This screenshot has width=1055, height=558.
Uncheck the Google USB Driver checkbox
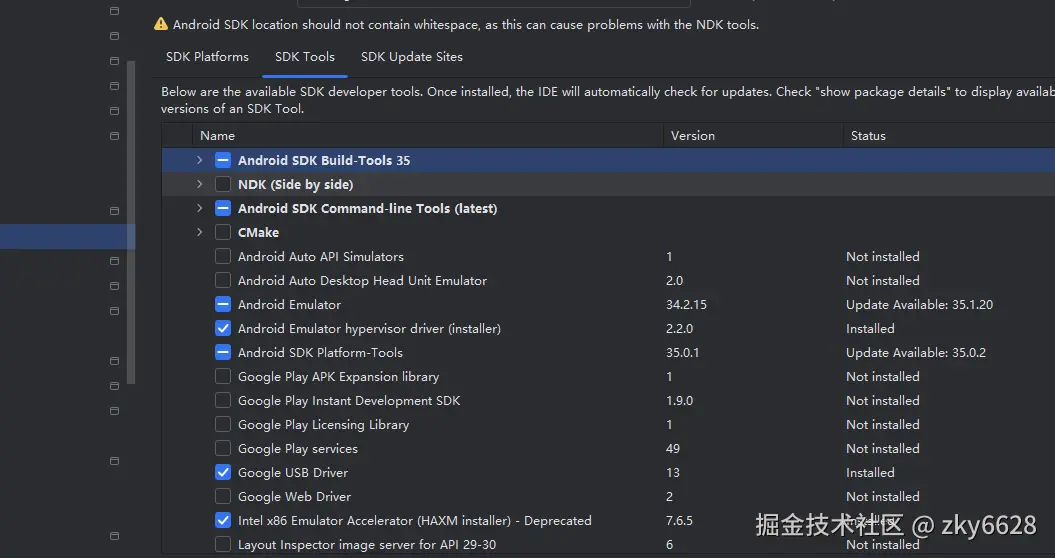click(223, 472)
